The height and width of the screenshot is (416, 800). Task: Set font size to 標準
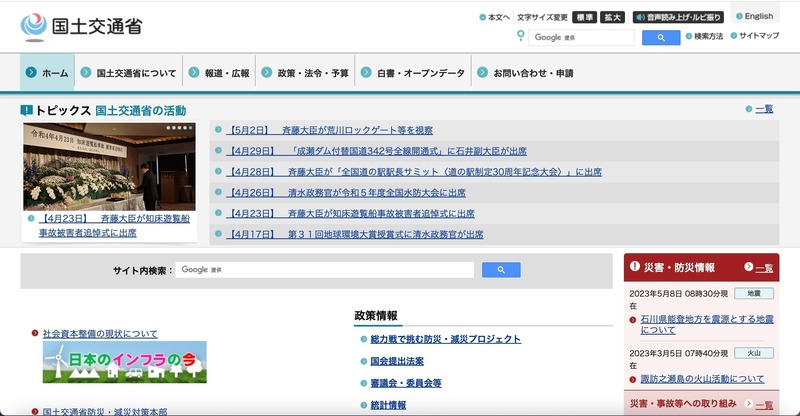(585, 17)
